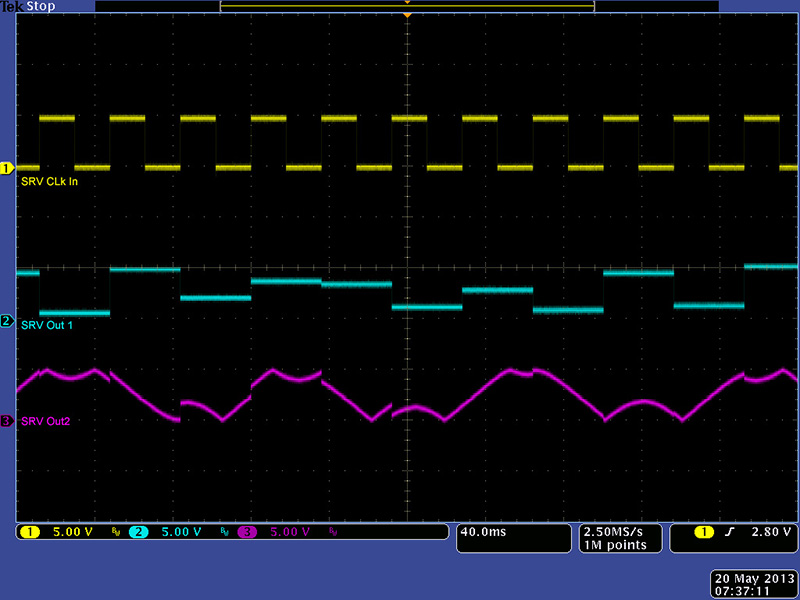The width and height of the screenshot is (800, 600).
Task: Click the waveform record overview bar
Action: (x=407, y=6)
